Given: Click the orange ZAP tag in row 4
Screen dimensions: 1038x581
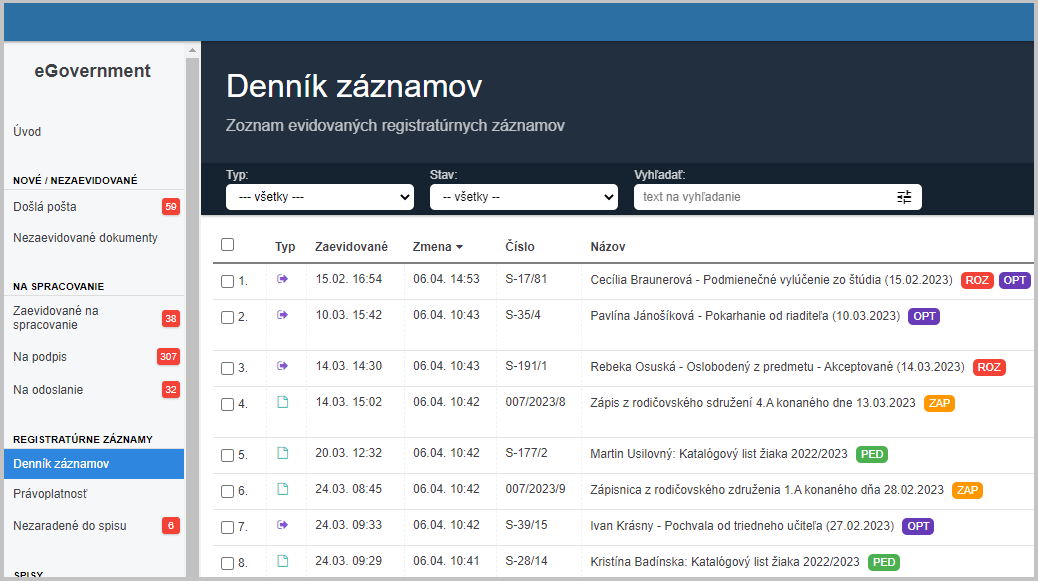Looking at the screenshot, I should pyautogui.click(x=939, y=403).
